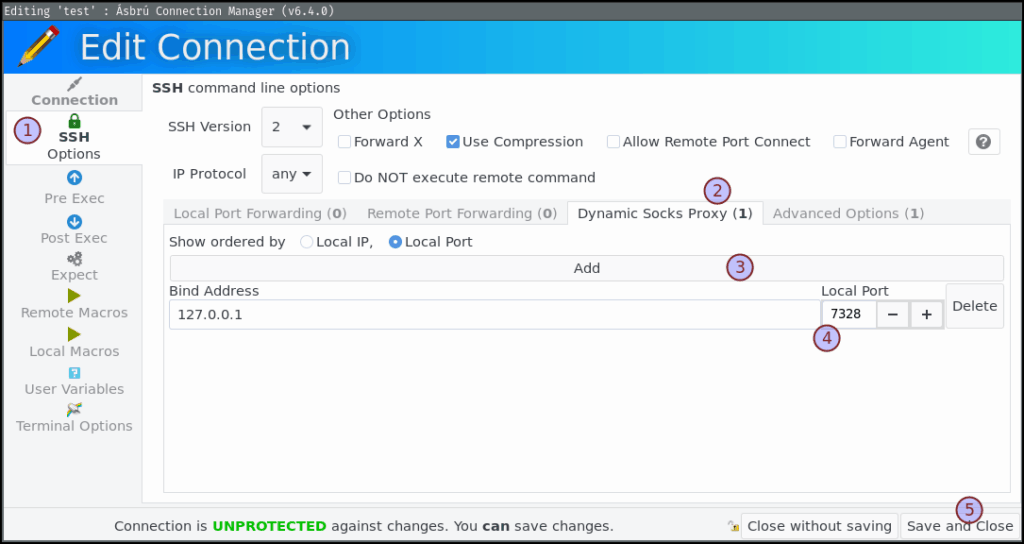Image resolution: width=1024 pixels, height=544 pixels.
Task: Select the Dynamic Socks Proxy tab
Action: [x=665, y=214]
